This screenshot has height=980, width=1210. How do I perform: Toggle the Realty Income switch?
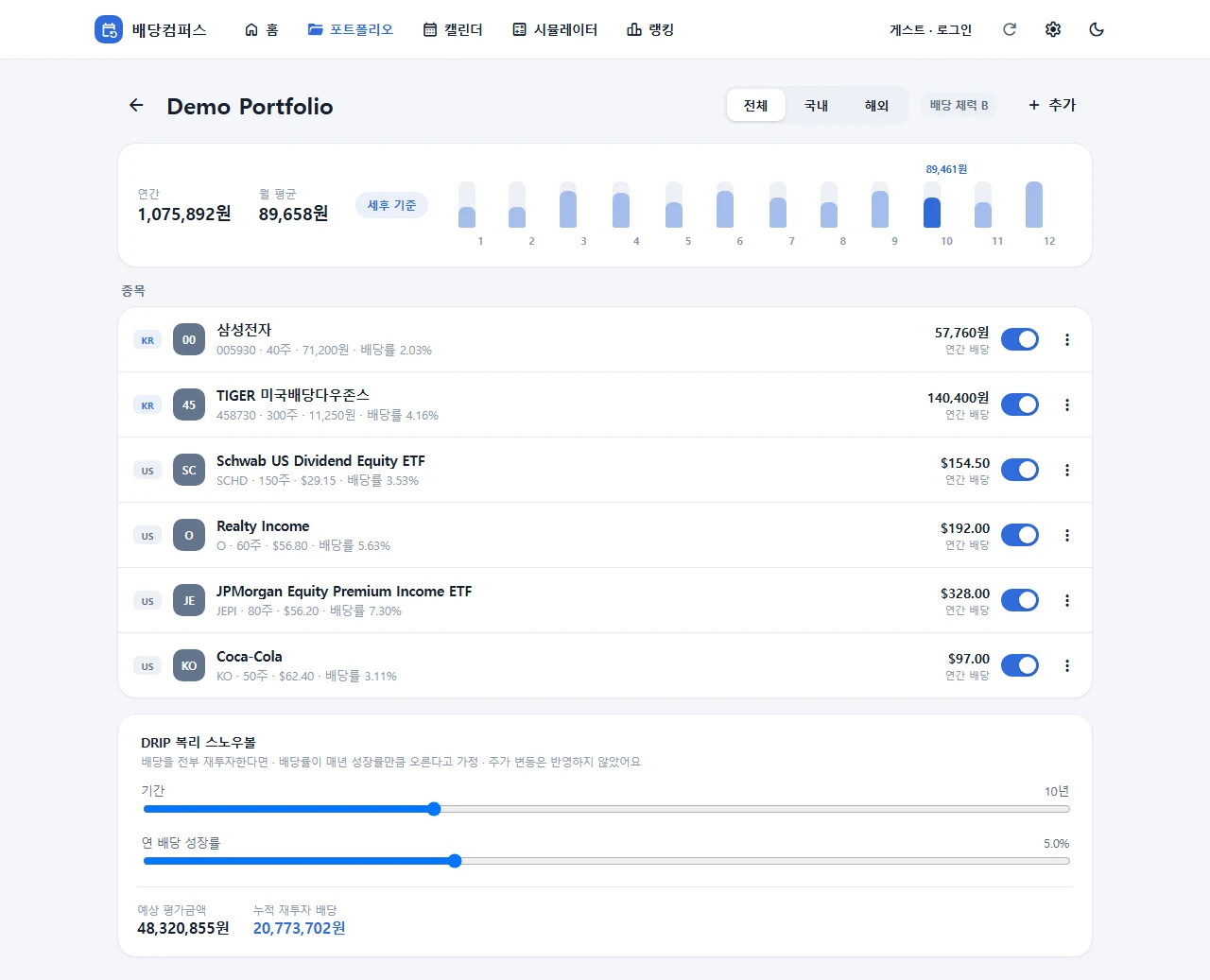tap(1020, 535)
